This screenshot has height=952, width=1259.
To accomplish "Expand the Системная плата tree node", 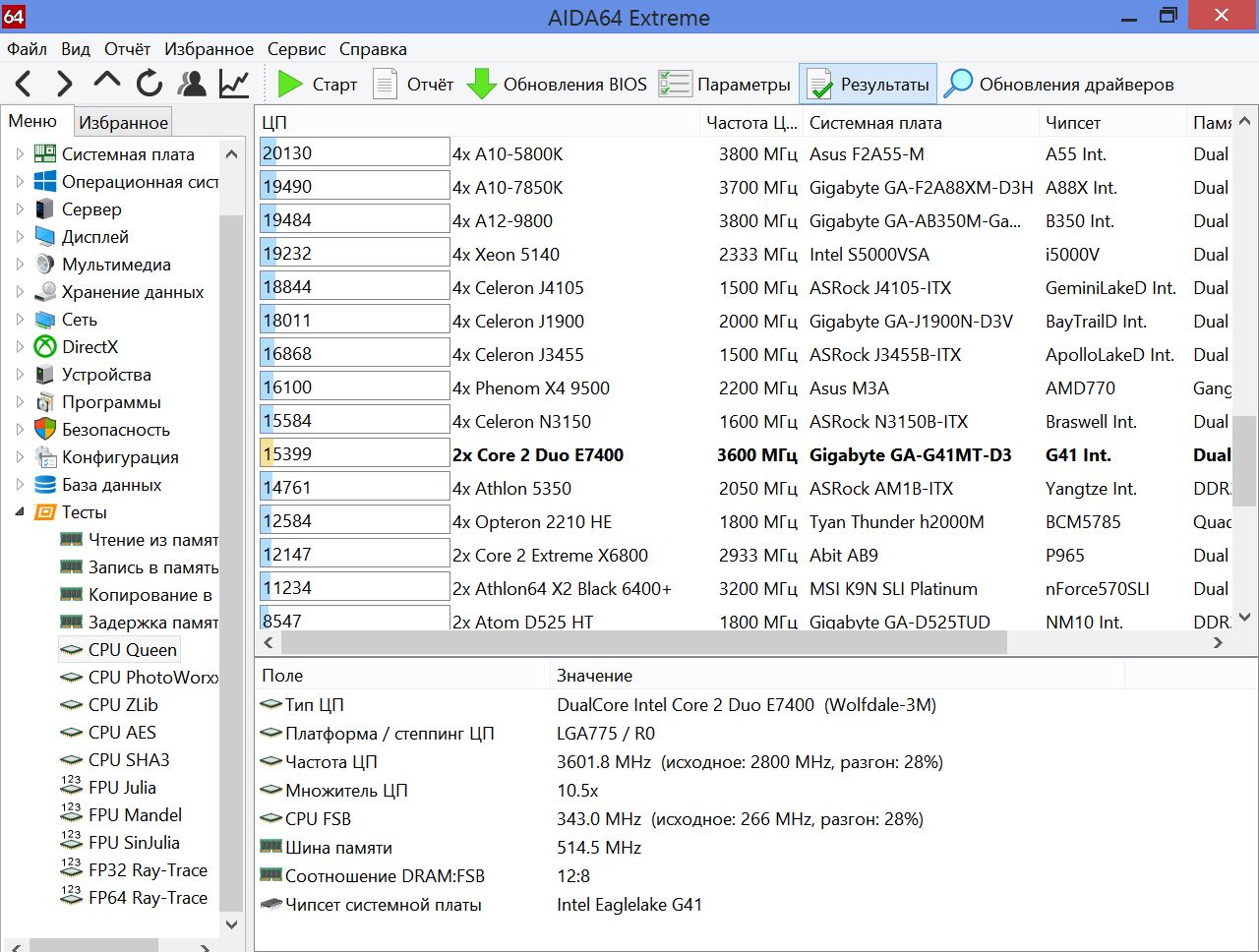I will [20, 153].
